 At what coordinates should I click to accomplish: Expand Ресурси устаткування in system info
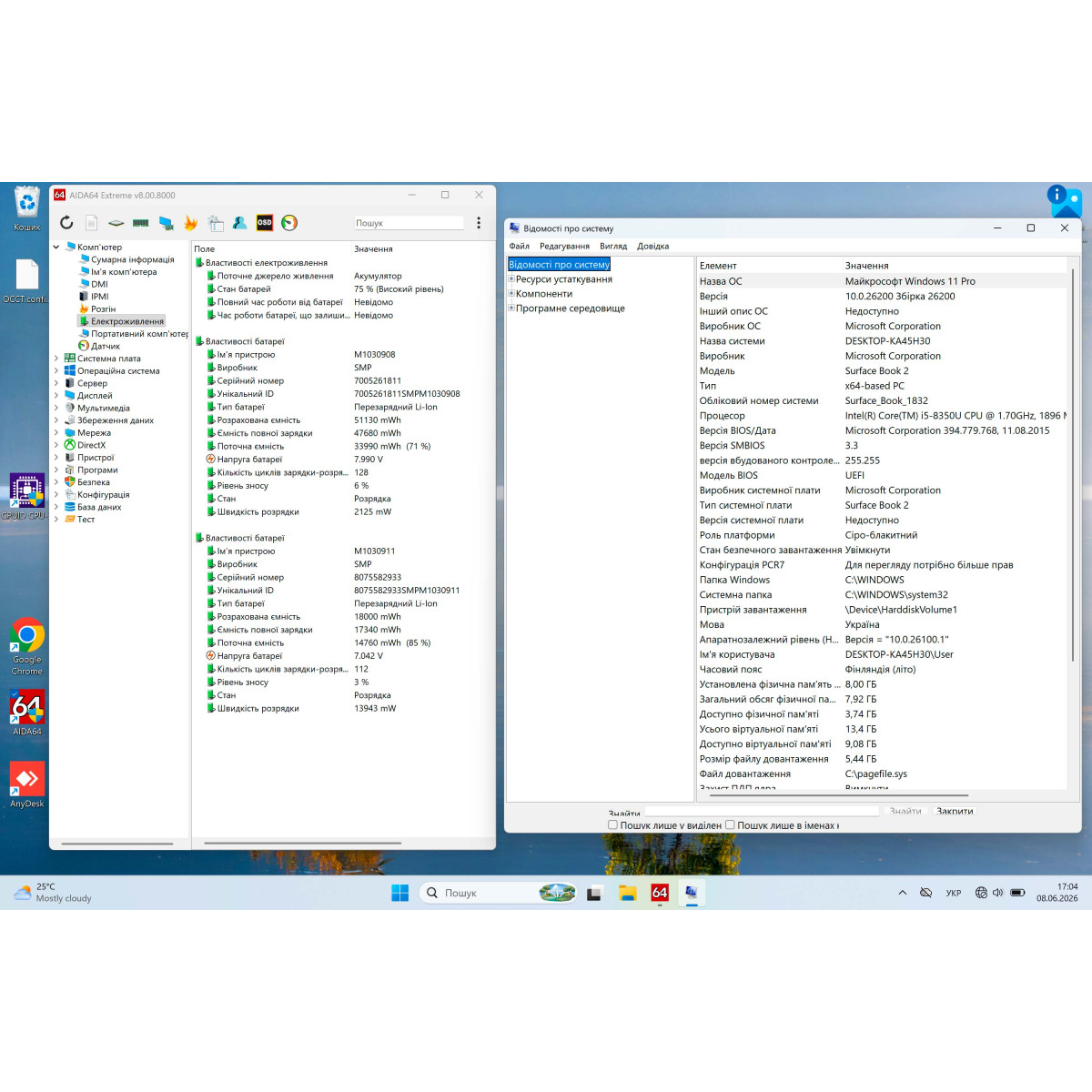pos(511,279)
